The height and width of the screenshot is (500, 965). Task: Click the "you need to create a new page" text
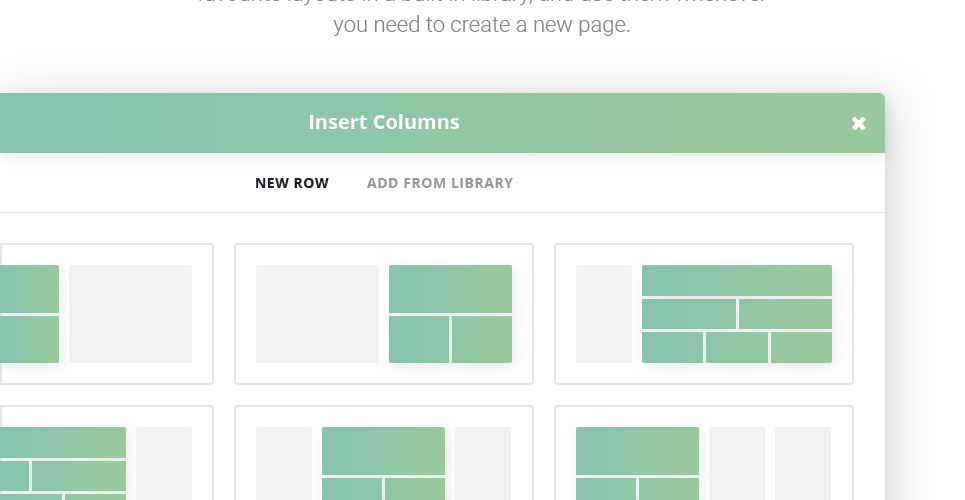pos(482,25)
